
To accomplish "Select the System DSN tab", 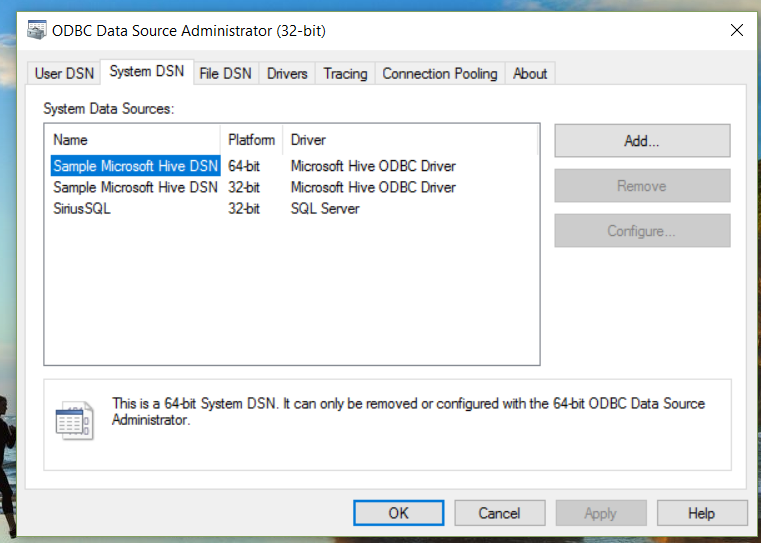I will pos(146,72).
